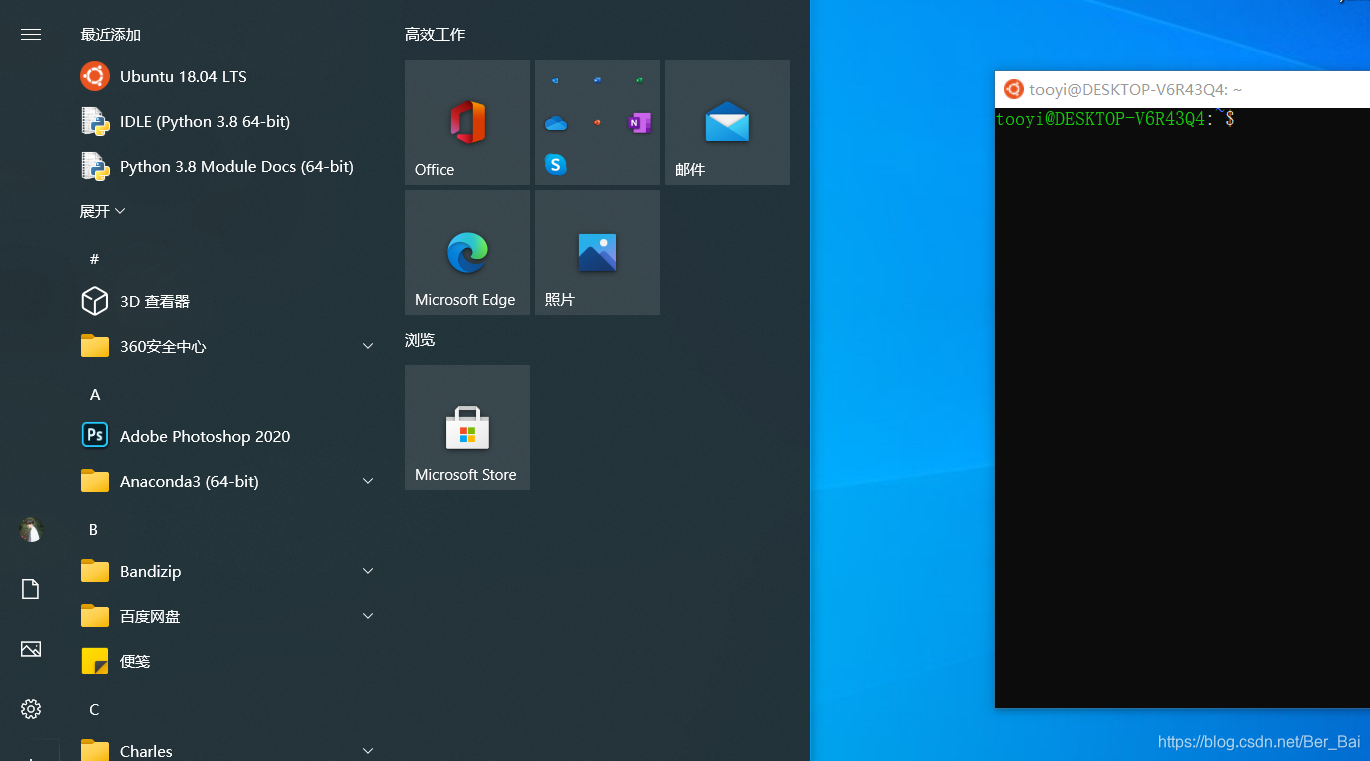1370x761 pixels.
Task: Open Documents from the Start sidebar
Action: (x=30, y=589)
